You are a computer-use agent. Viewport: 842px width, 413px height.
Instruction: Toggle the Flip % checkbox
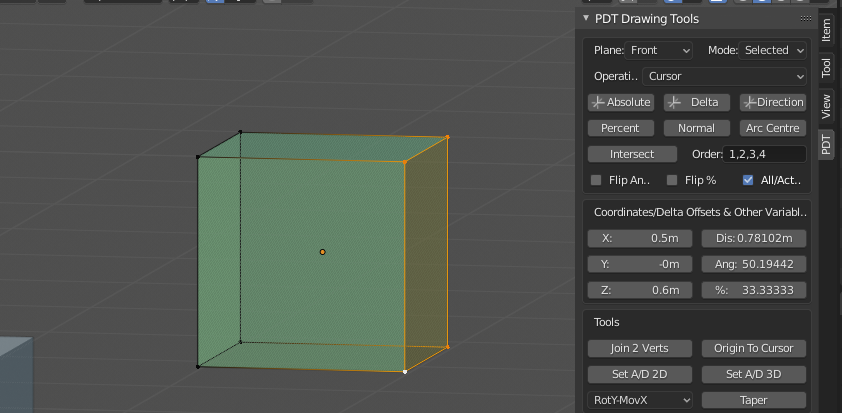(671, 181)
